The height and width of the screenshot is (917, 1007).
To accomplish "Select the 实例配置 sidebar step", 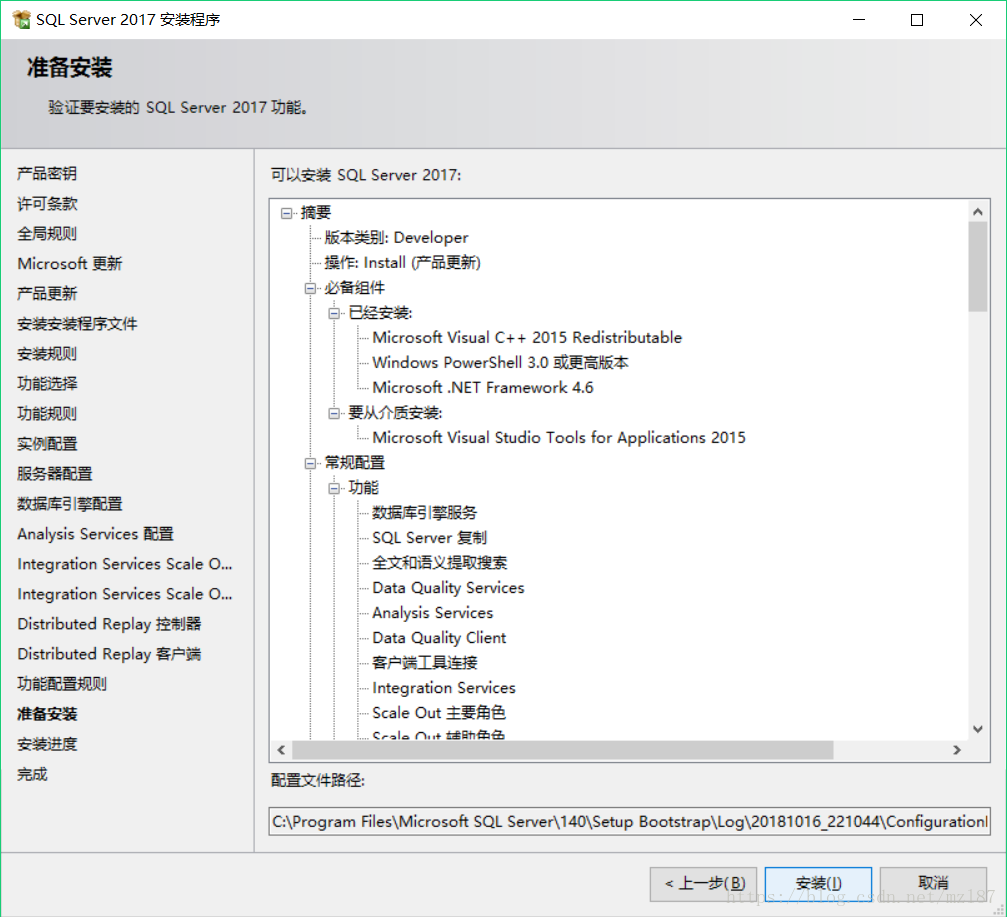I will coord(47,444).
